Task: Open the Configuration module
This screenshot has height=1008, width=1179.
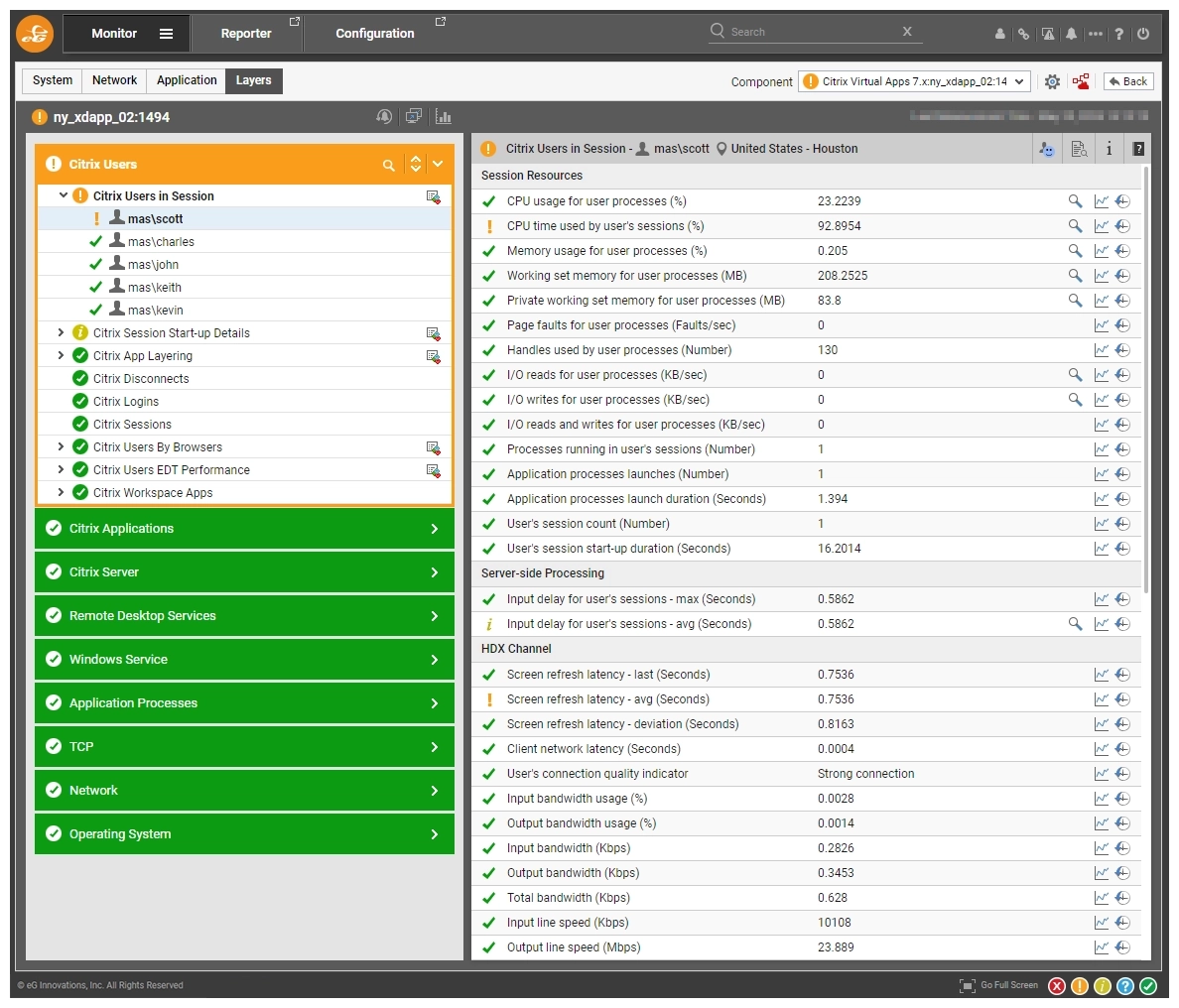Action: (x=374, y=34)
